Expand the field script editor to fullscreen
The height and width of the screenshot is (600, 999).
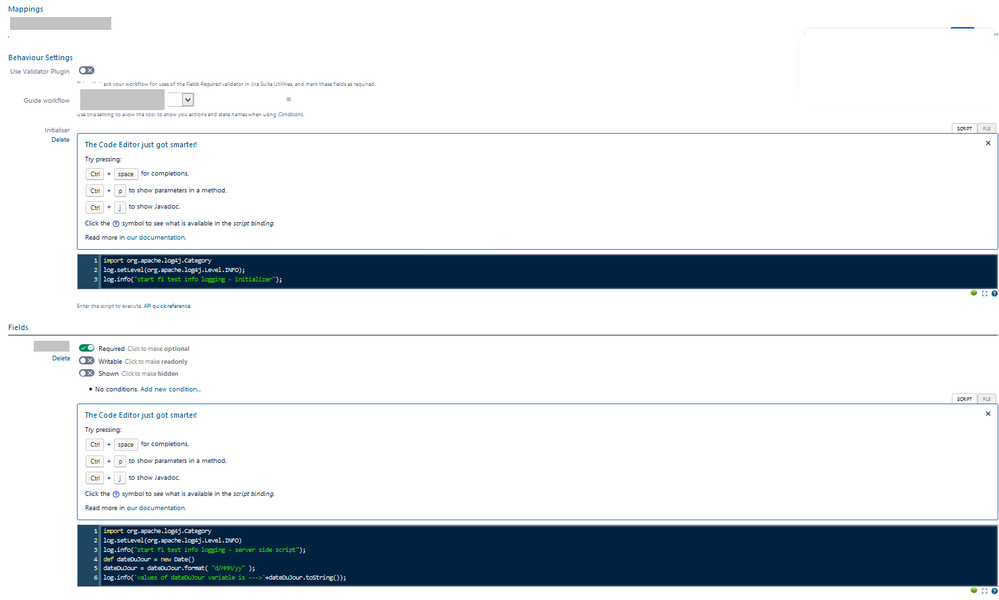pos(984,591)
